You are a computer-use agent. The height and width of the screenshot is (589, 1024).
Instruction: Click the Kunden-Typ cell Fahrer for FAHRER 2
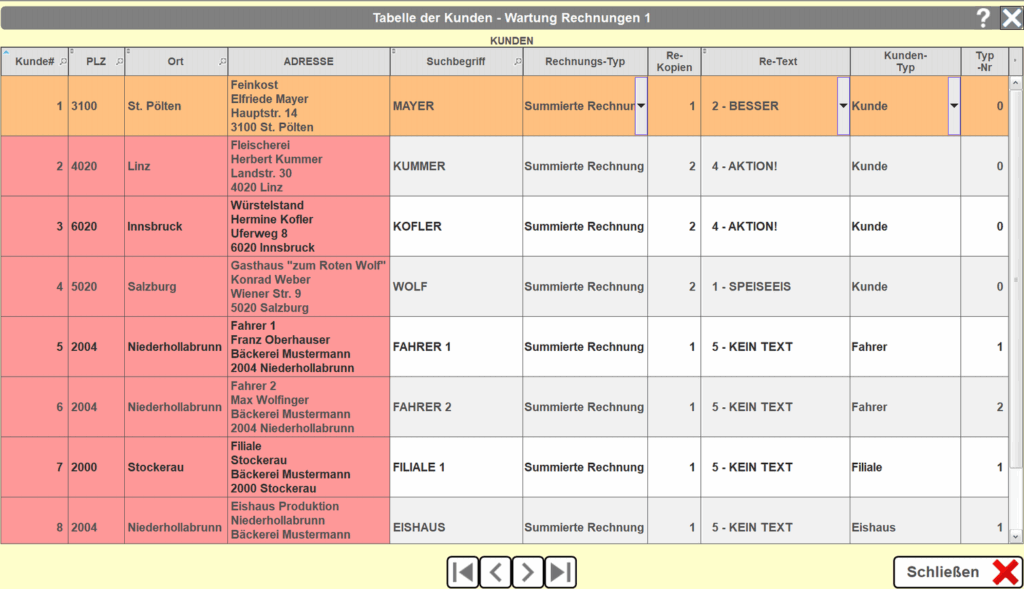906,407
